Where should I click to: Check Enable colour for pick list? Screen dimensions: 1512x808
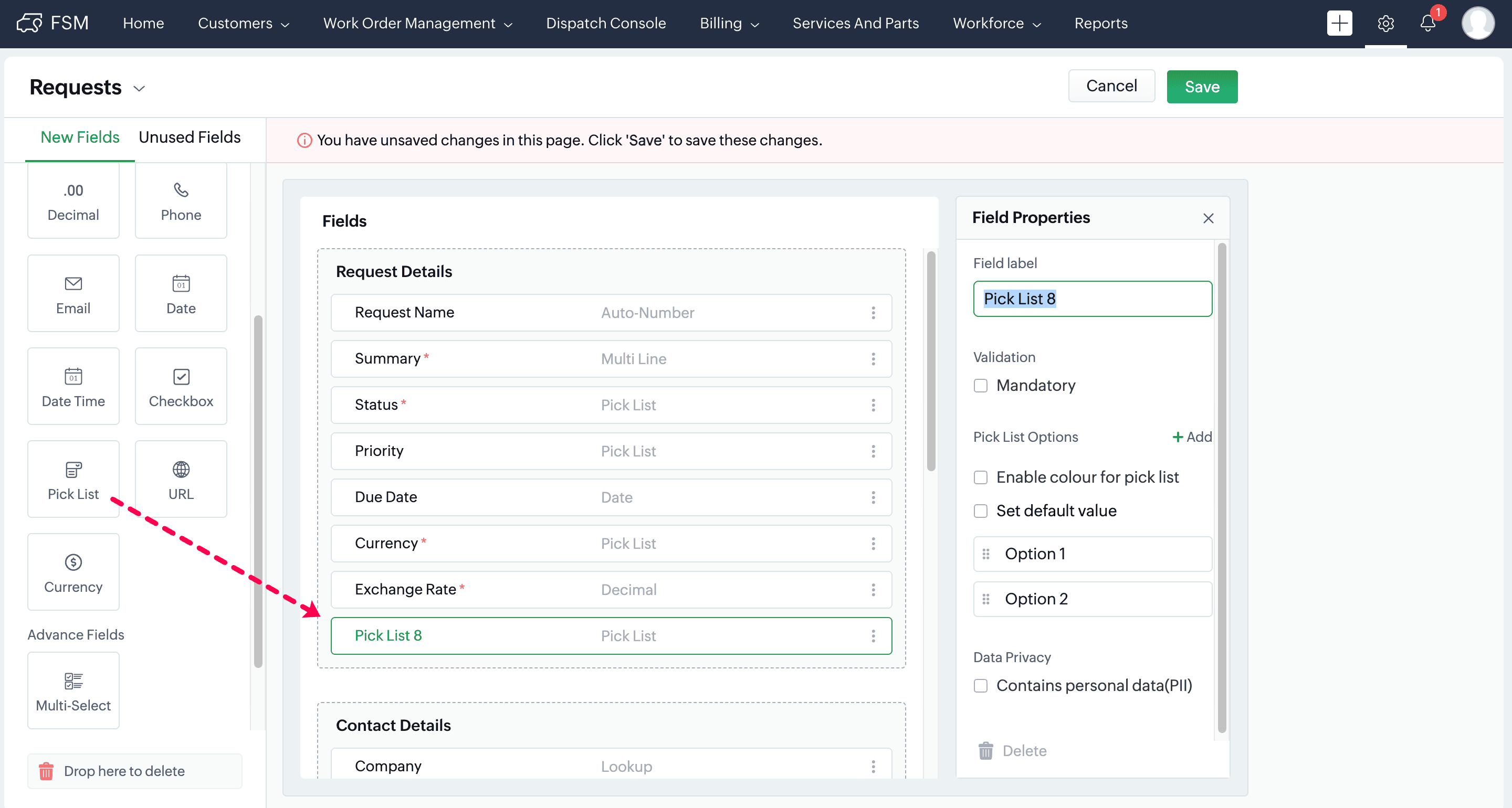click(980, 477)
